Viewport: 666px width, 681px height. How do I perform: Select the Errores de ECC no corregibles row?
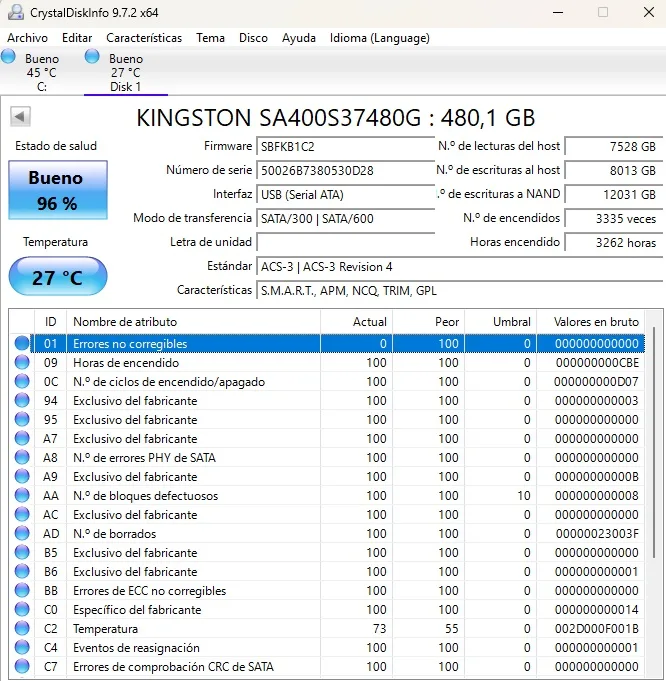(327, 591)
